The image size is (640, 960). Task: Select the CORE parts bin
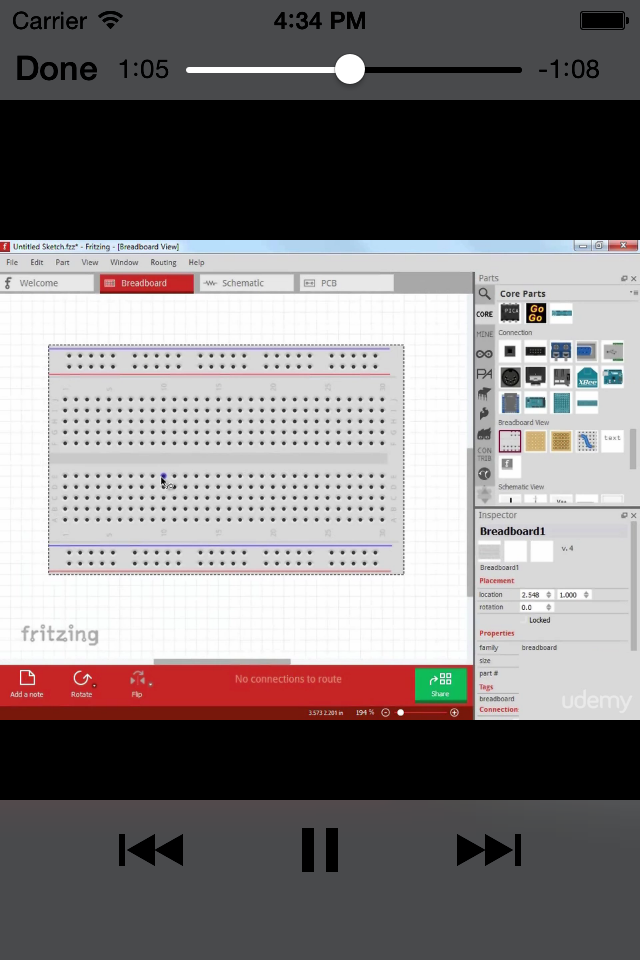(x=484, y=314)
